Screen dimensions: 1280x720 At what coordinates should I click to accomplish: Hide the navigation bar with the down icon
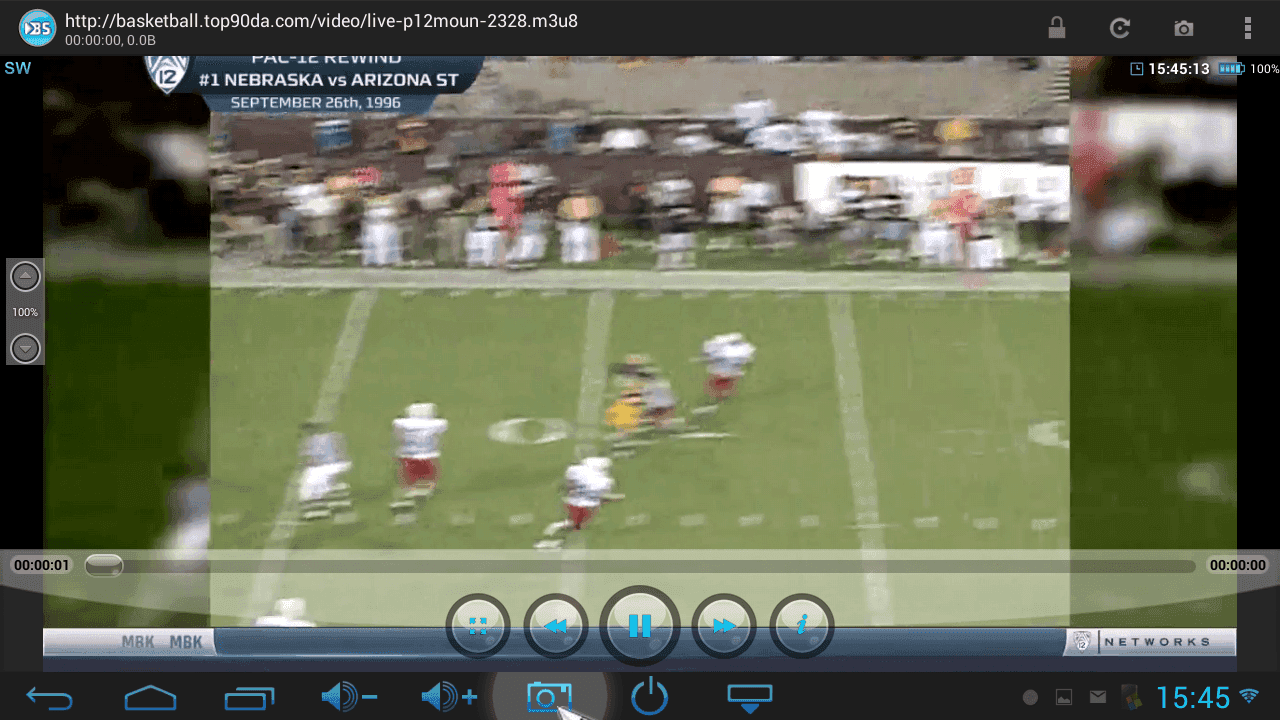[x=749, y=698]
